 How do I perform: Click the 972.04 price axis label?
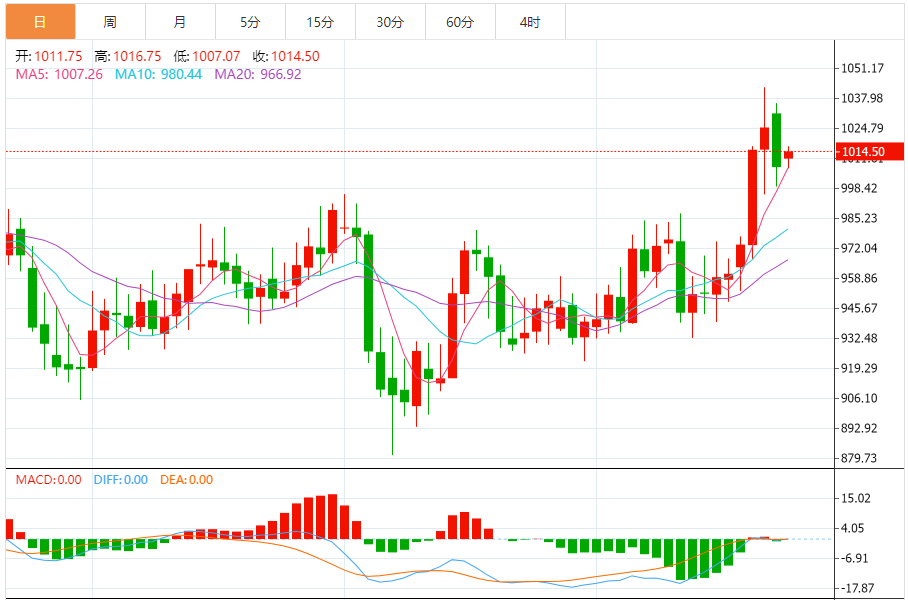(859, 248)
